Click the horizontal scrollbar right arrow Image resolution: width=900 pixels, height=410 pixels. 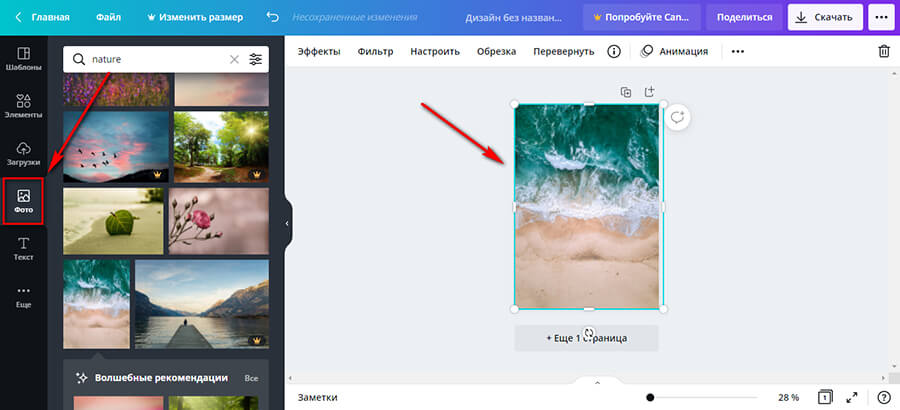click(x=885, y=378)
